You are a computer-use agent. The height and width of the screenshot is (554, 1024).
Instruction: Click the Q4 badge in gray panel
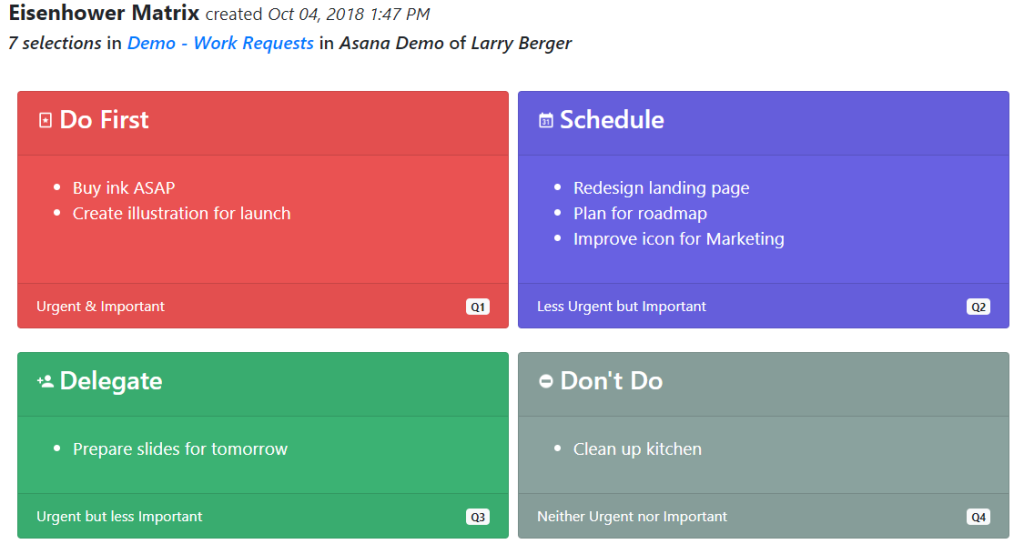click(x=978, y=517)
